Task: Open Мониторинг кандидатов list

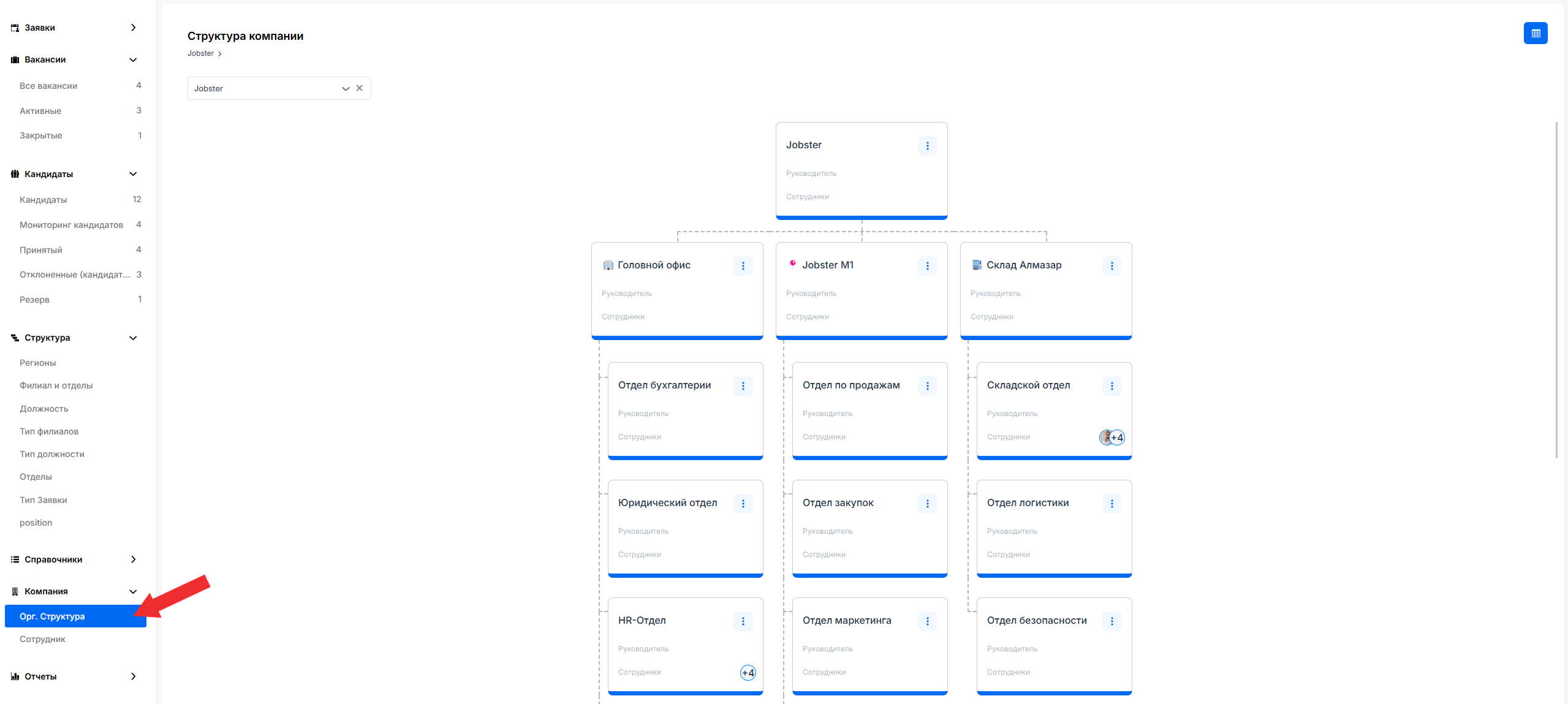Action: (71, 225)
